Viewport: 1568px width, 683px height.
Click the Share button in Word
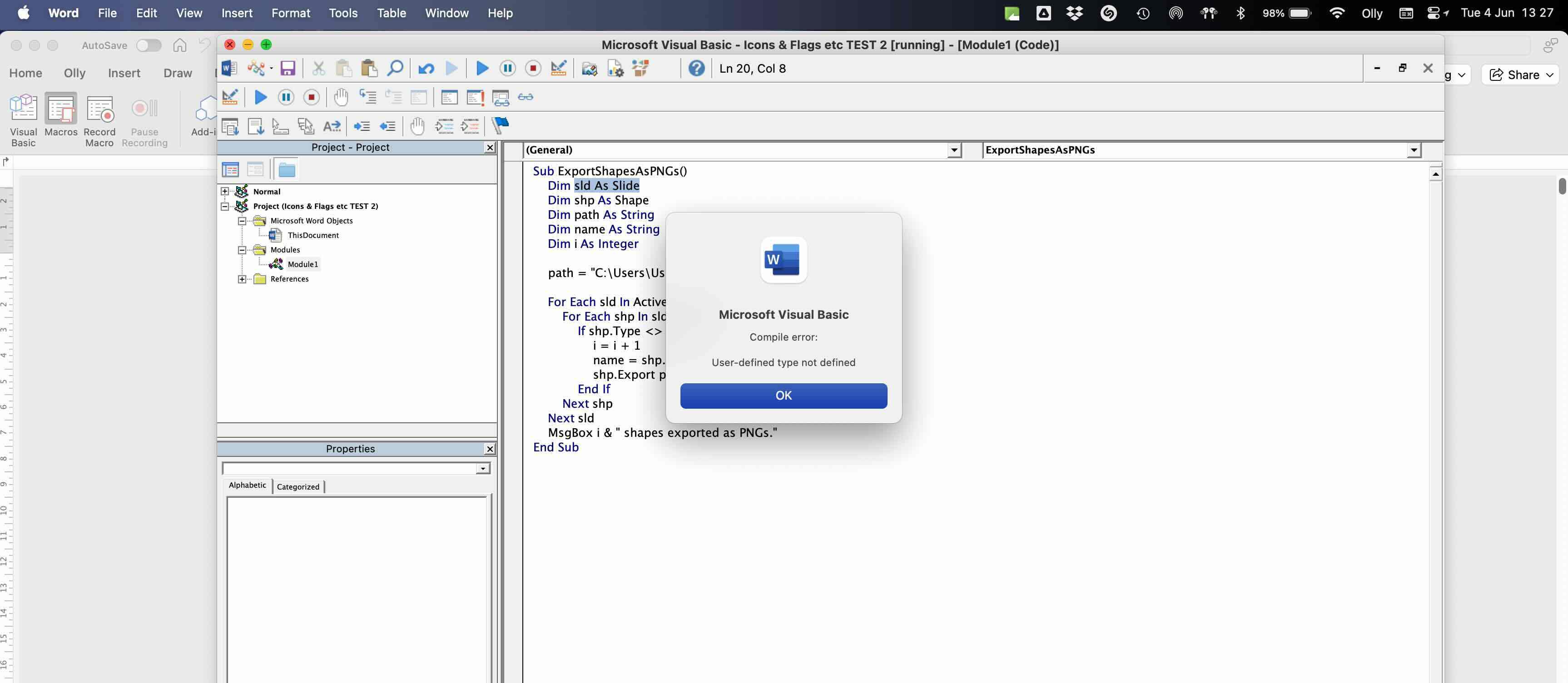[1520, 74]
